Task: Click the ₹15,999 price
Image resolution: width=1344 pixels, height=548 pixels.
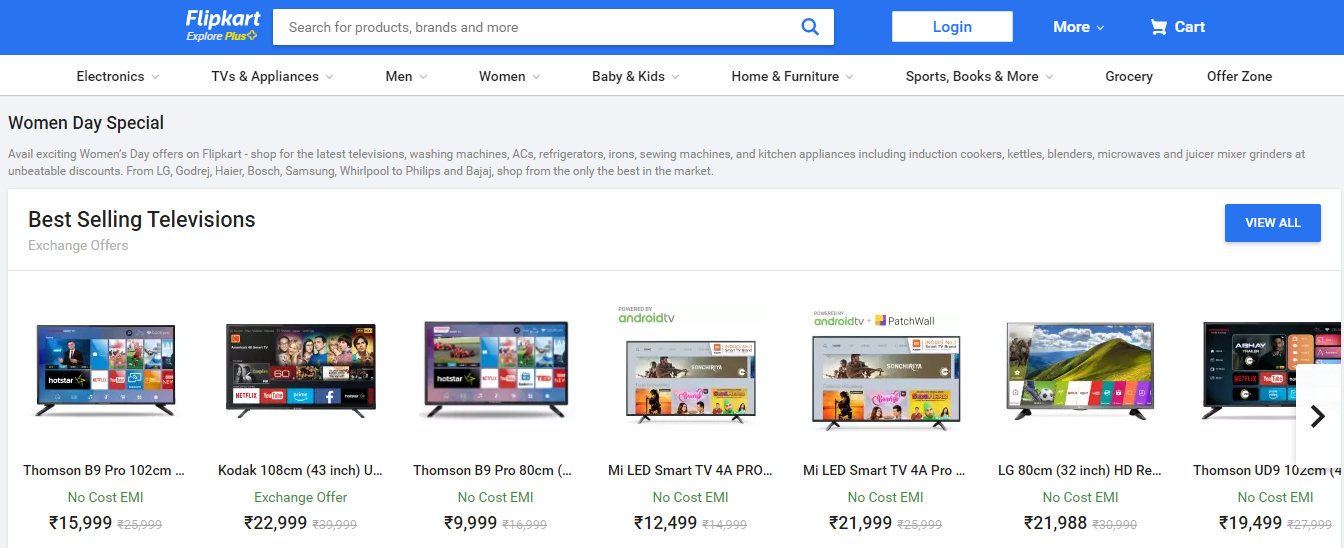Action: pos(80,522)
